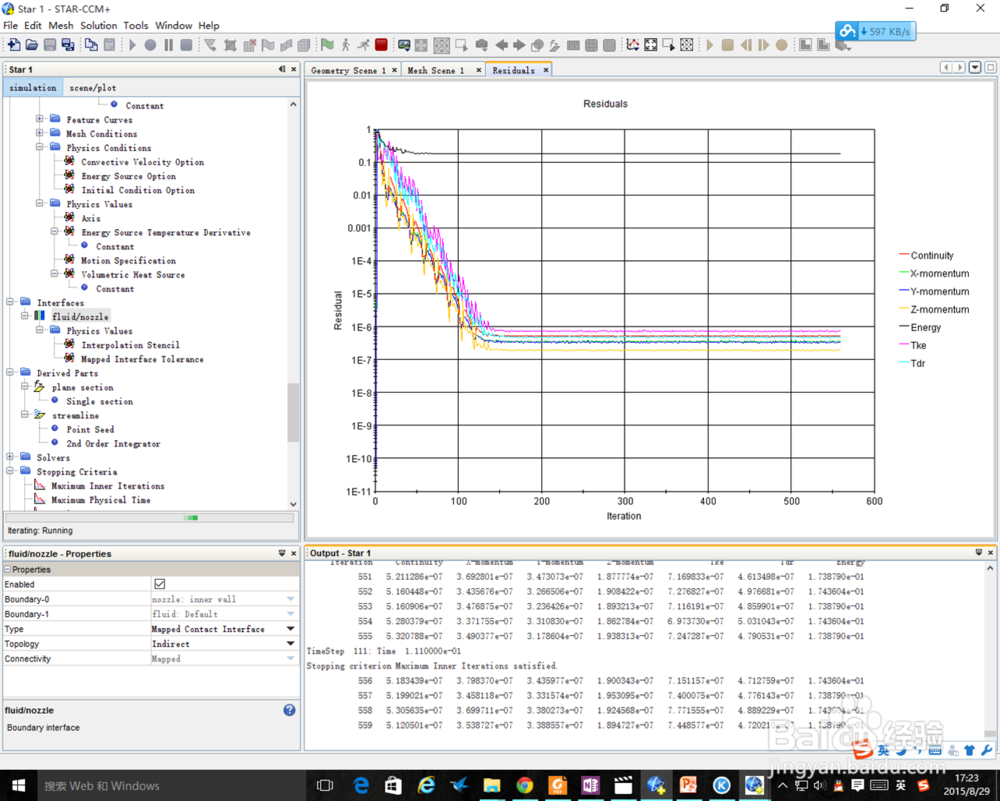Select Maximum Inner Iterations criterion
The height and width of the screenshot is (801, 1000).
pyautogui.click(x=108, y=485)
